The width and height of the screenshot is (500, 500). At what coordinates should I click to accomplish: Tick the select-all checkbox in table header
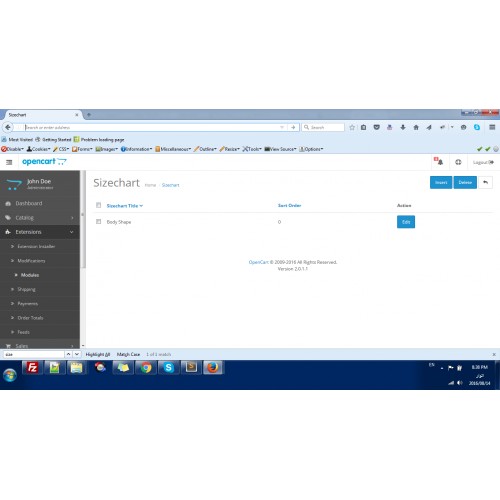coord(98,205)
